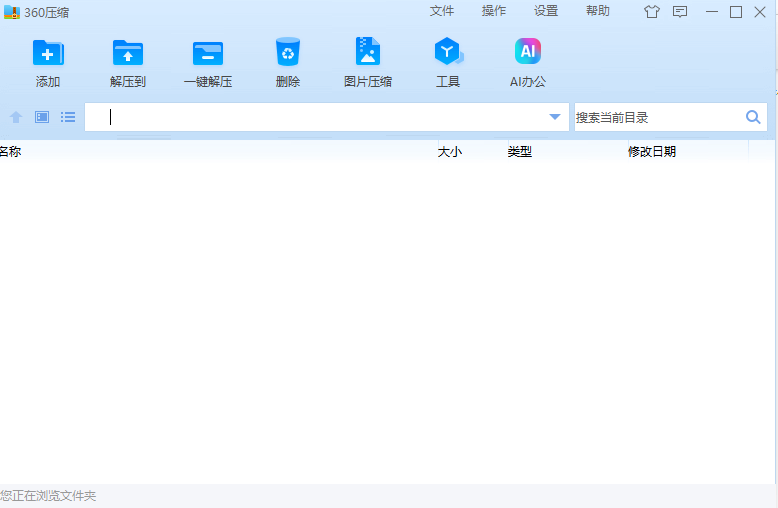Open the feedback message icon
778x508 pixels.
coord(680,12)
